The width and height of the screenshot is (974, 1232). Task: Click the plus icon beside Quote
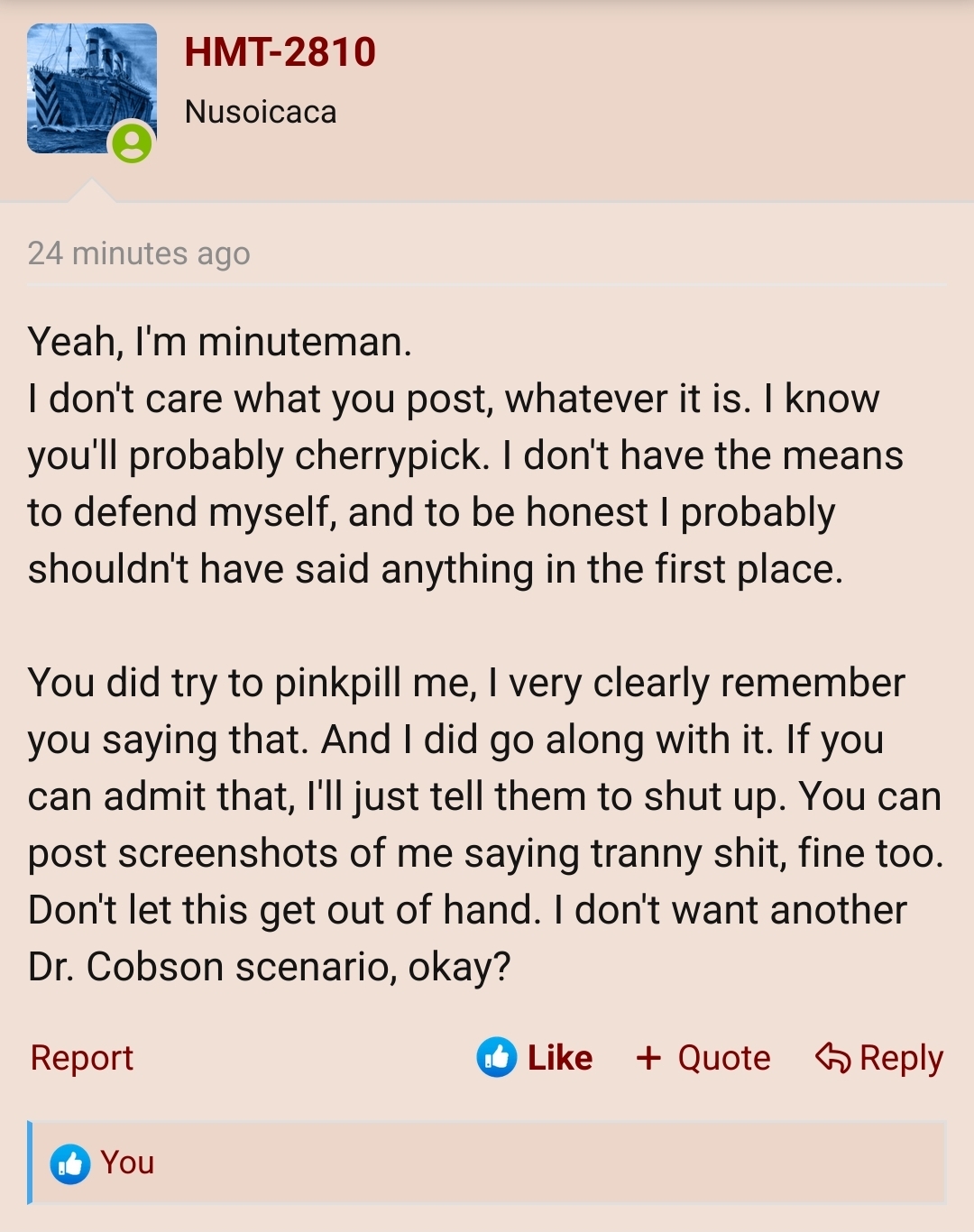pyautogui.click(x=648, y=1058)
